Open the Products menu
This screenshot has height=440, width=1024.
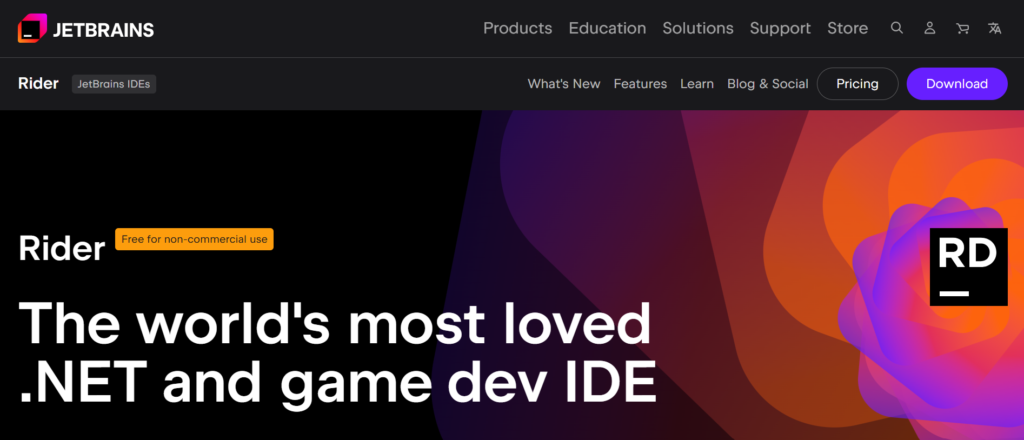click(517, 28)
